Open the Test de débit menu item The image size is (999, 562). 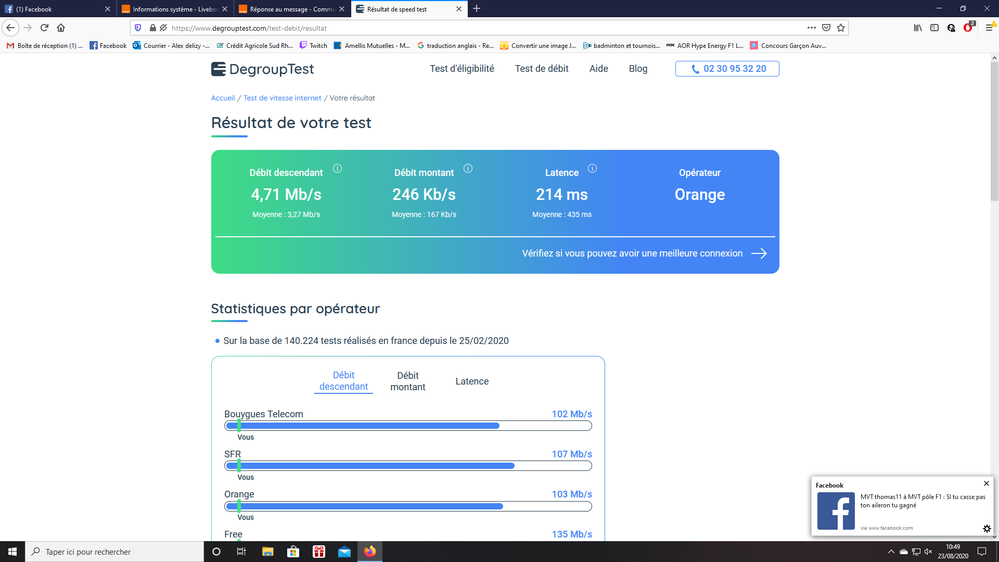(x=542, y=69)
